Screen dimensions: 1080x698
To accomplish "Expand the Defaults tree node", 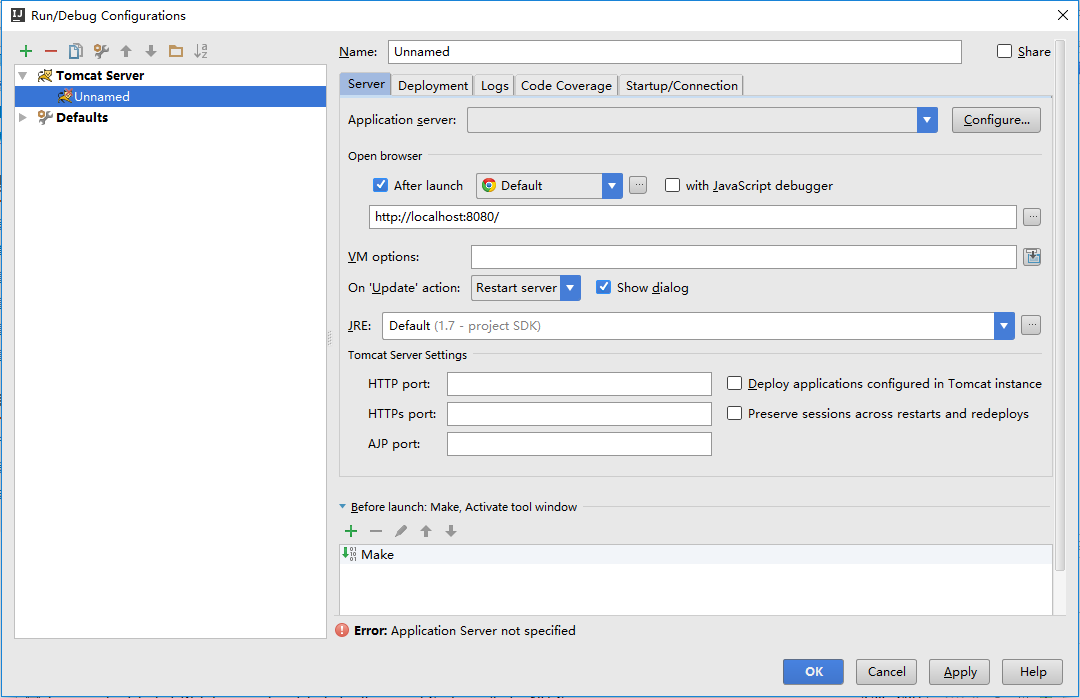I will click(23, 118).
